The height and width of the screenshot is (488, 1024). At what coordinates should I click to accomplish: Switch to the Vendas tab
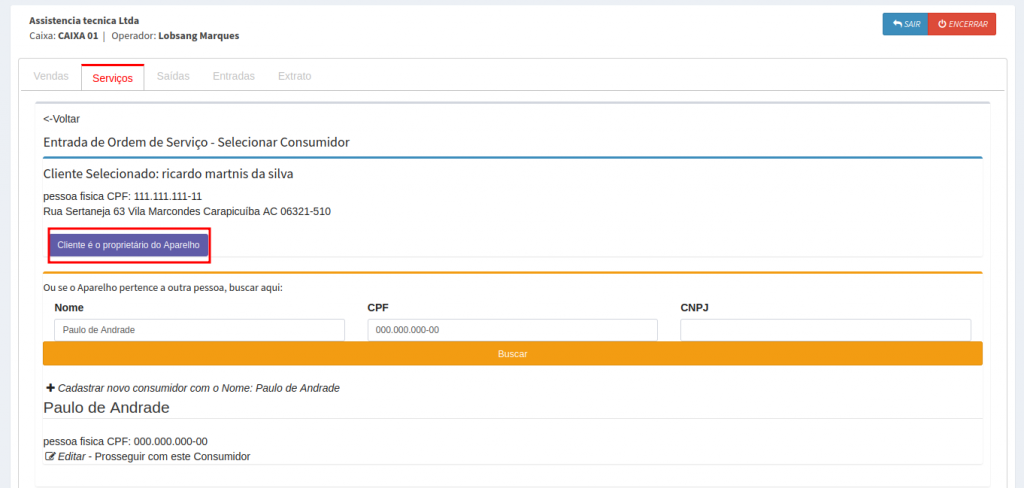point(51,76)
